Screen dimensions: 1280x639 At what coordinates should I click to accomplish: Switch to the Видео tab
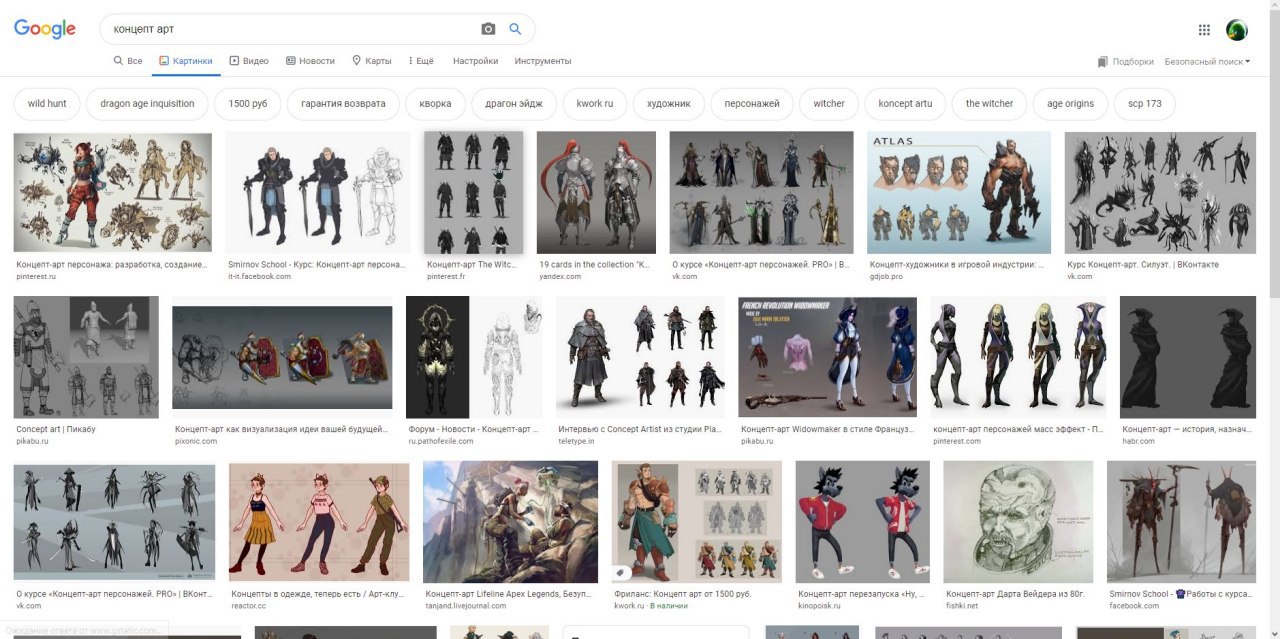point(249,61)
